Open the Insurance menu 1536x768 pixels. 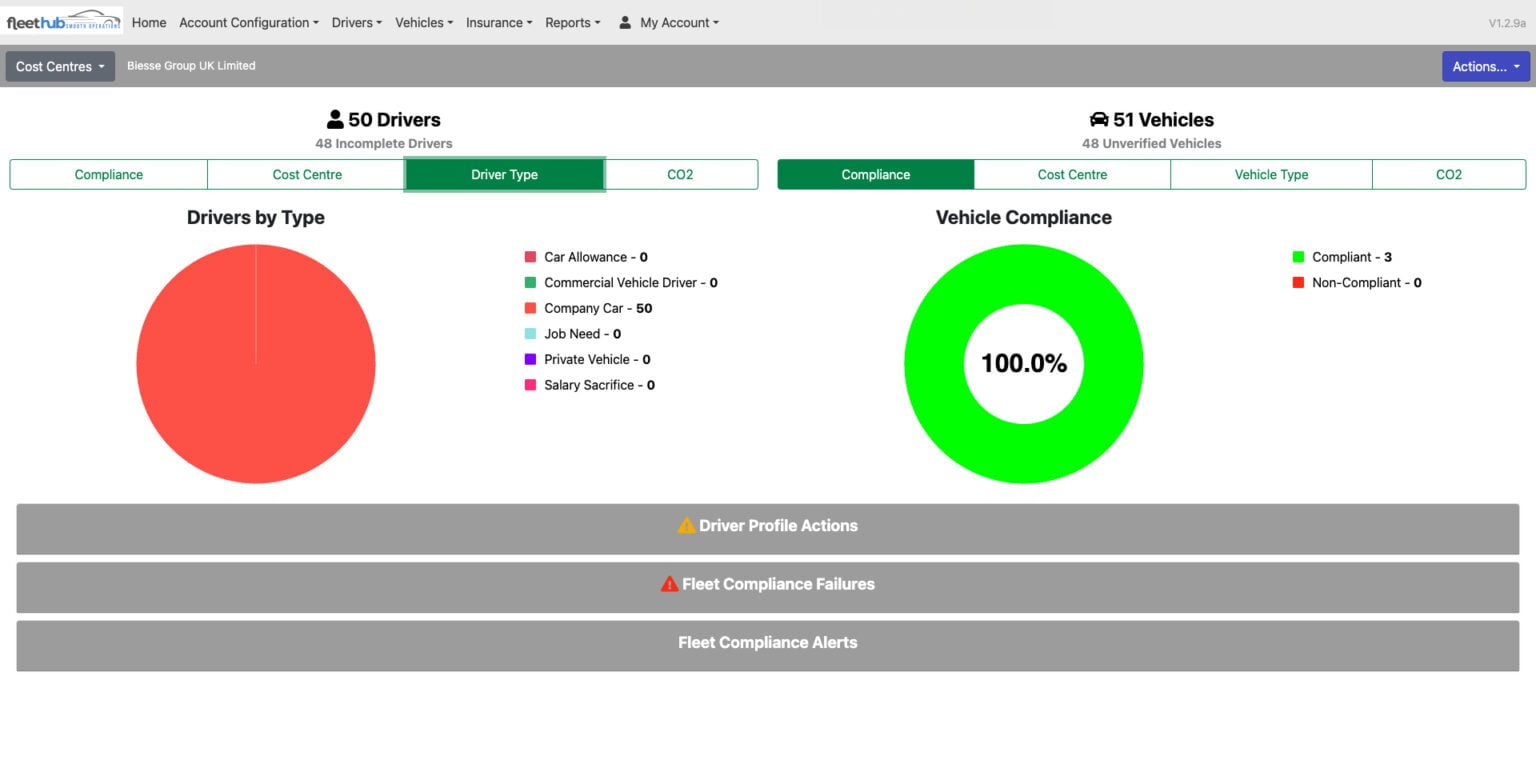(497, 22)
